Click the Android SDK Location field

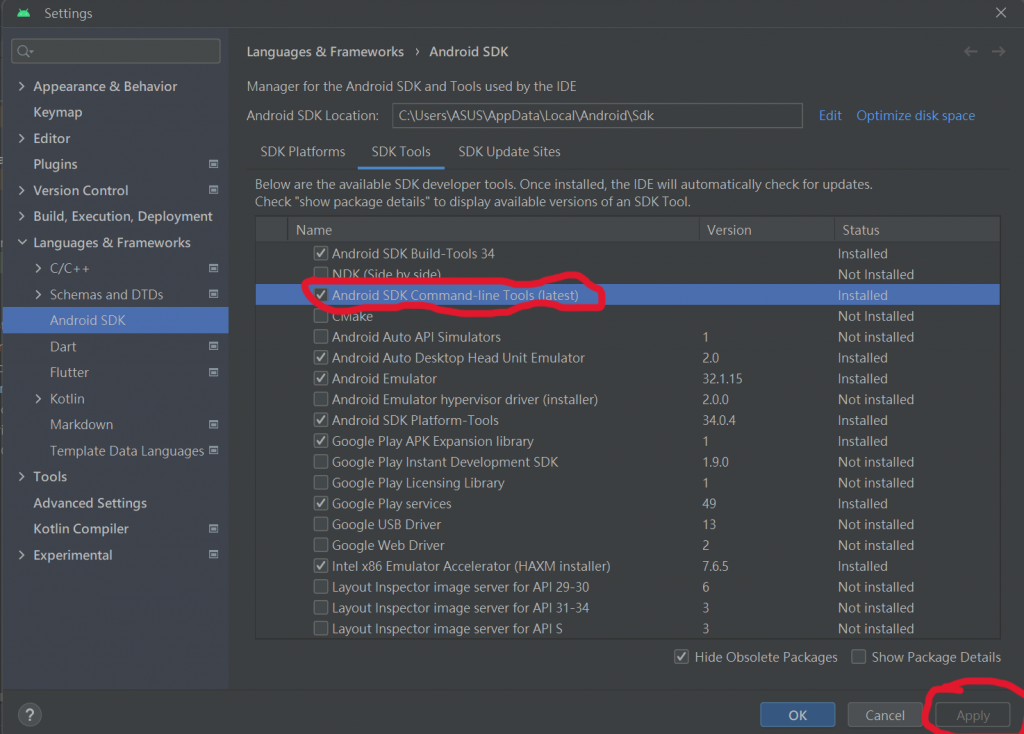(x=597, y=116)
